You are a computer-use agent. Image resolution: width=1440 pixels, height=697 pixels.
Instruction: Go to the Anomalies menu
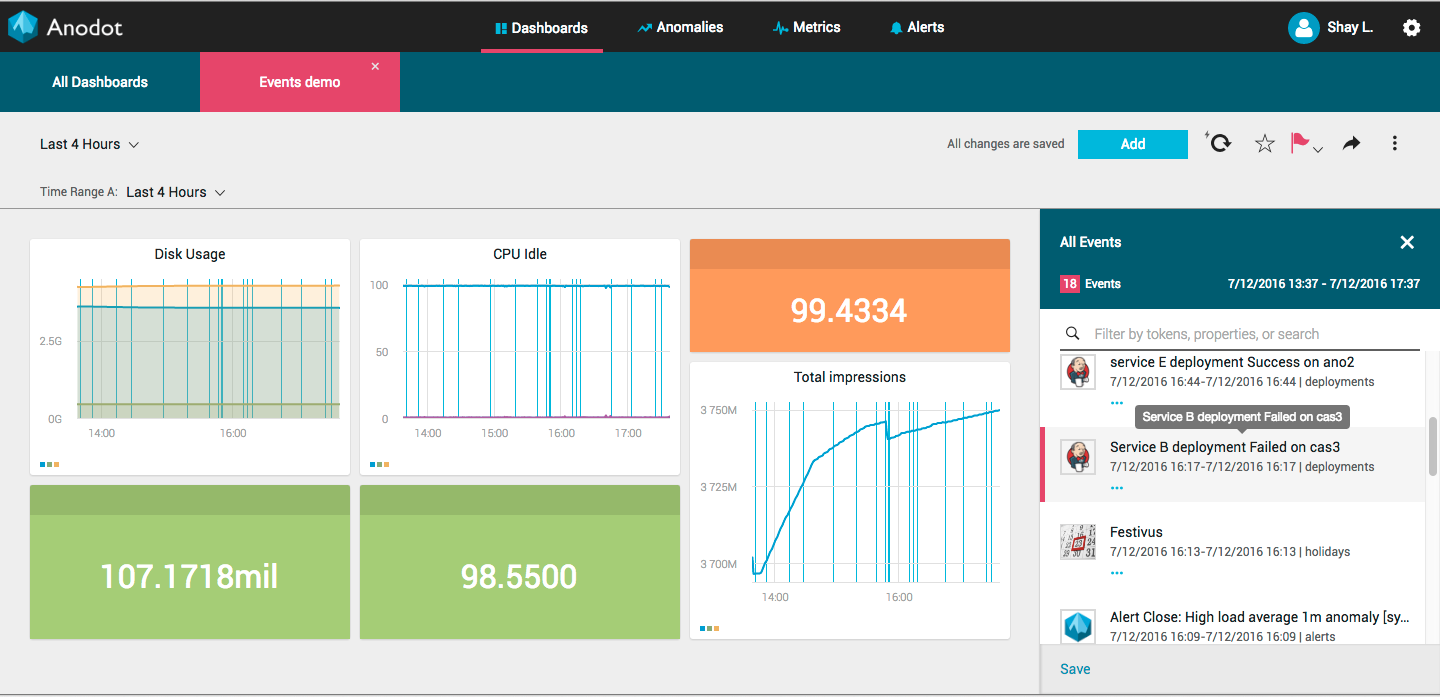tap(680, 27)
